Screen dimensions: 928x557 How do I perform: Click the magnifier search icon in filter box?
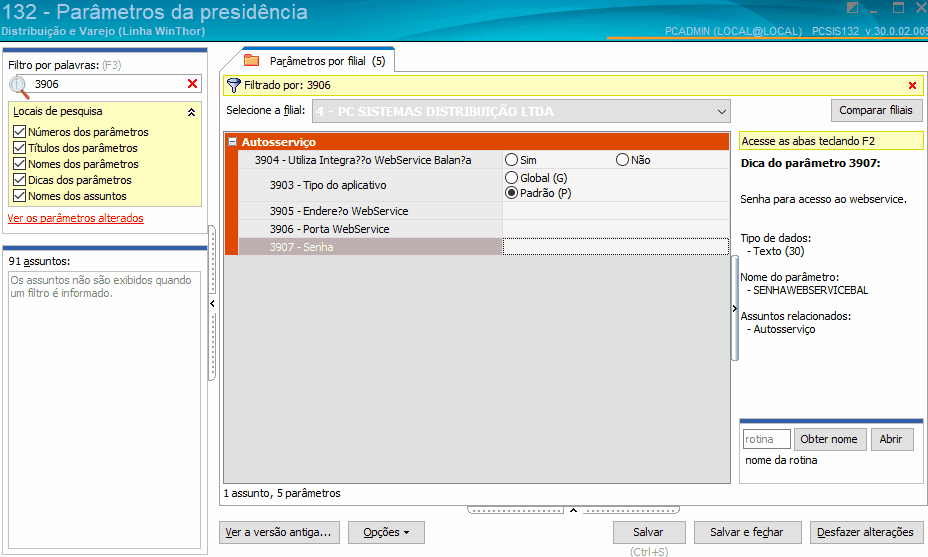[19, 86]
